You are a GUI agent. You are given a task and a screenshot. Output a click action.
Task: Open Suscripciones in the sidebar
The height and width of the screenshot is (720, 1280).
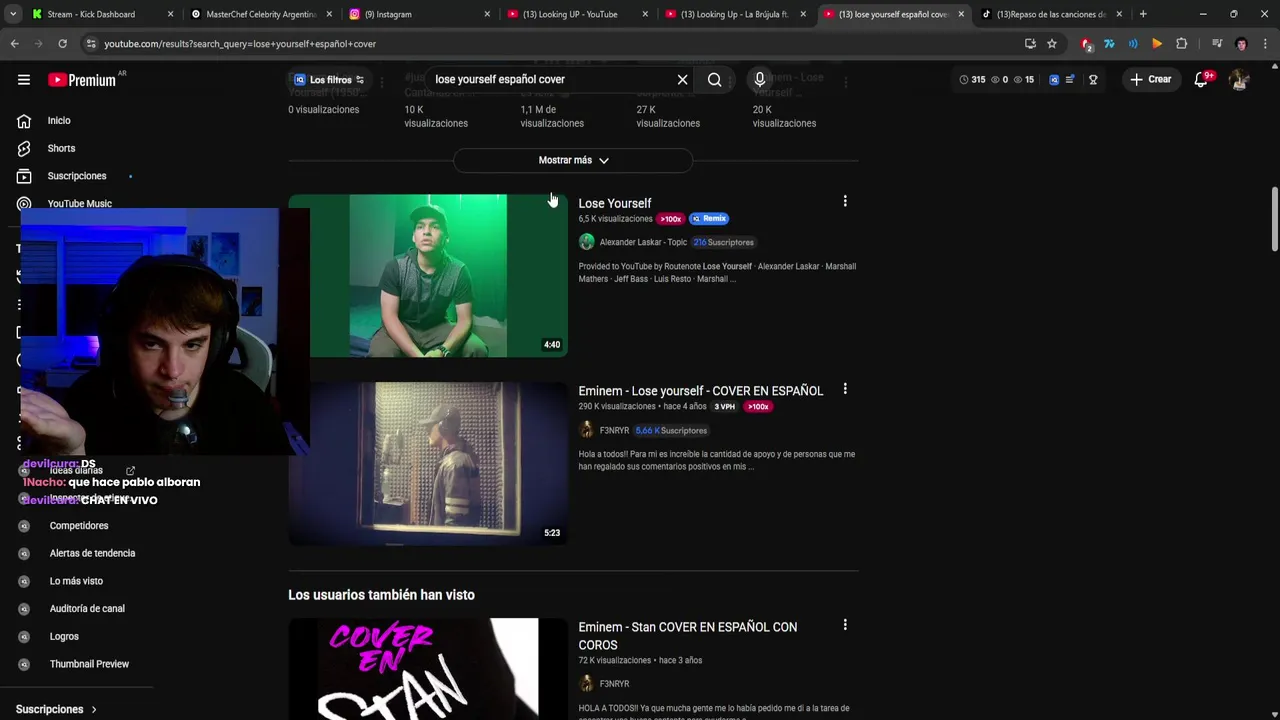76,176
